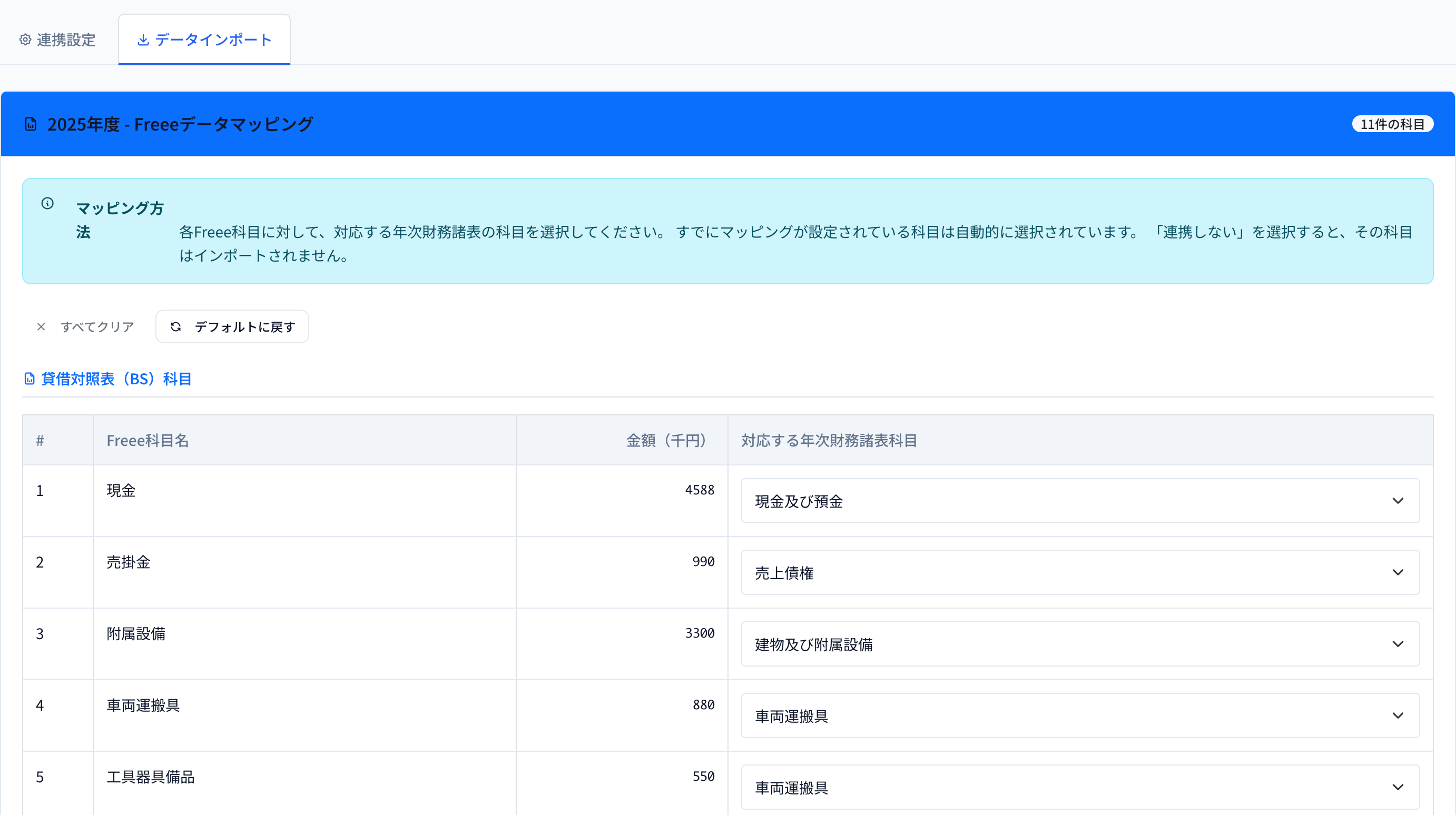Click the refresh icon inside デフォルトに戻す button
Screen dimensions: 1456x815
(x=176, y=326)
